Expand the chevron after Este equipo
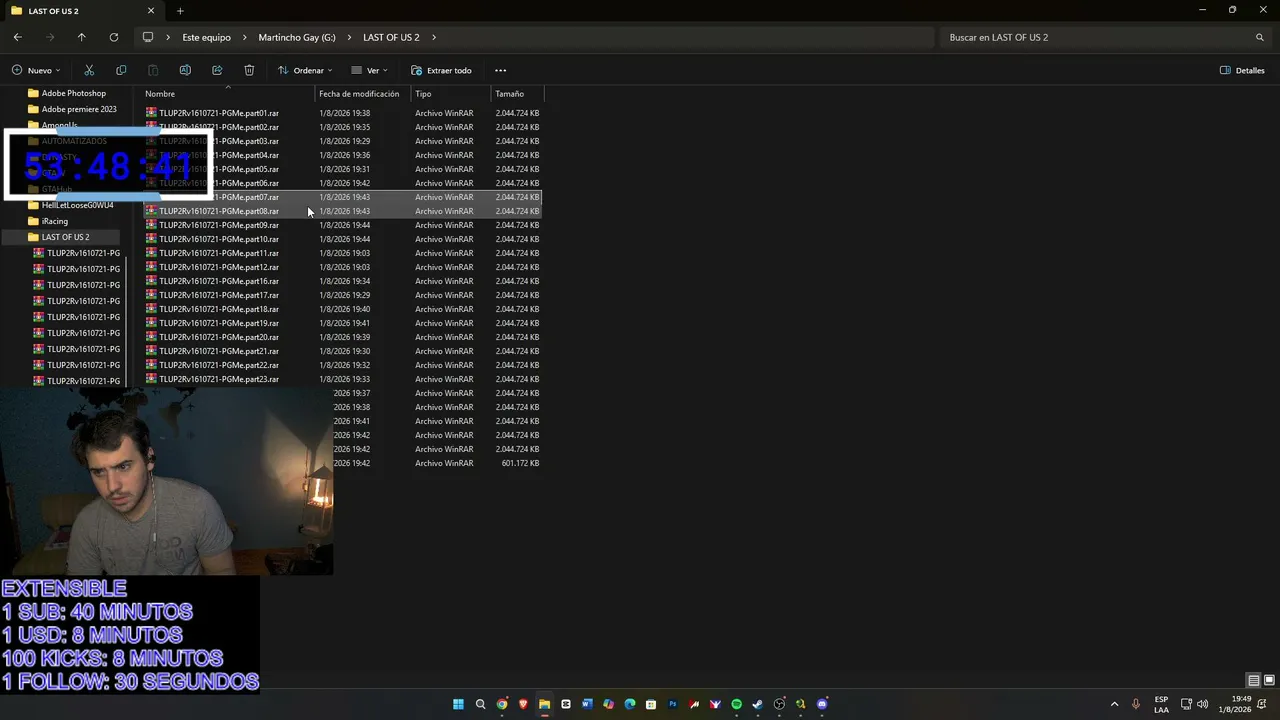 [x=245, y=37]
